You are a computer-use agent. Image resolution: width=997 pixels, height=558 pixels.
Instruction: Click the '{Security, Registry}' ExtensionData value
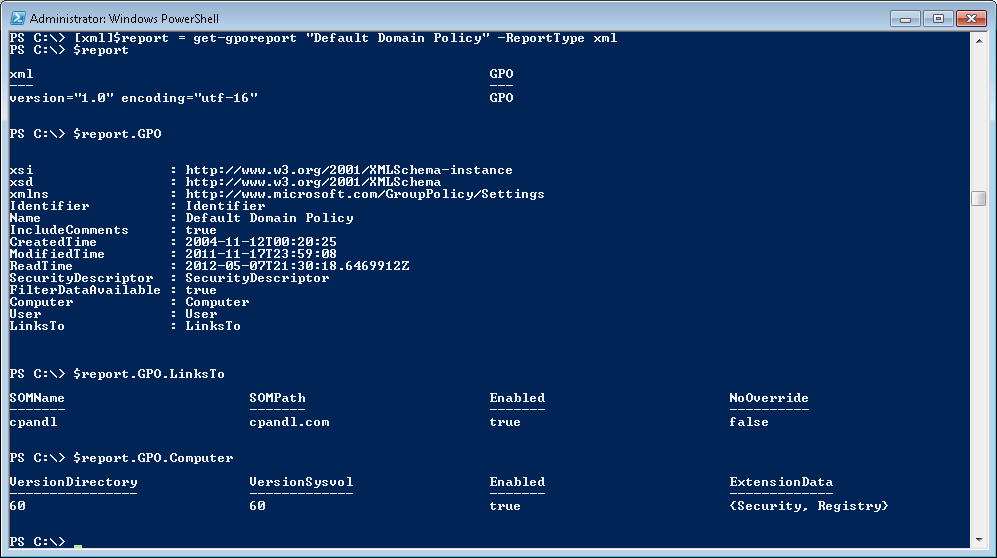(808, 506)
